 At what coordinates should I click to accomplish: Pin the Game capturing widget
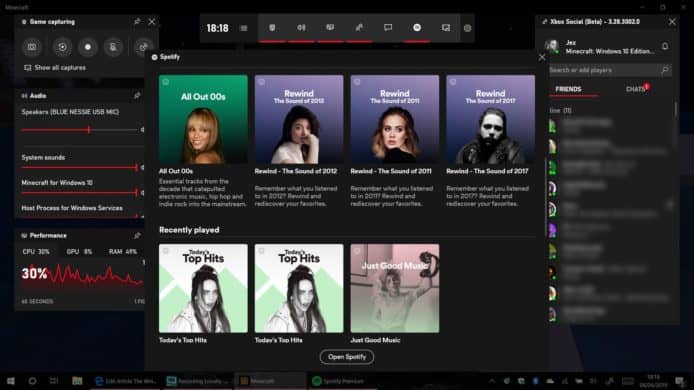point(137,21)
